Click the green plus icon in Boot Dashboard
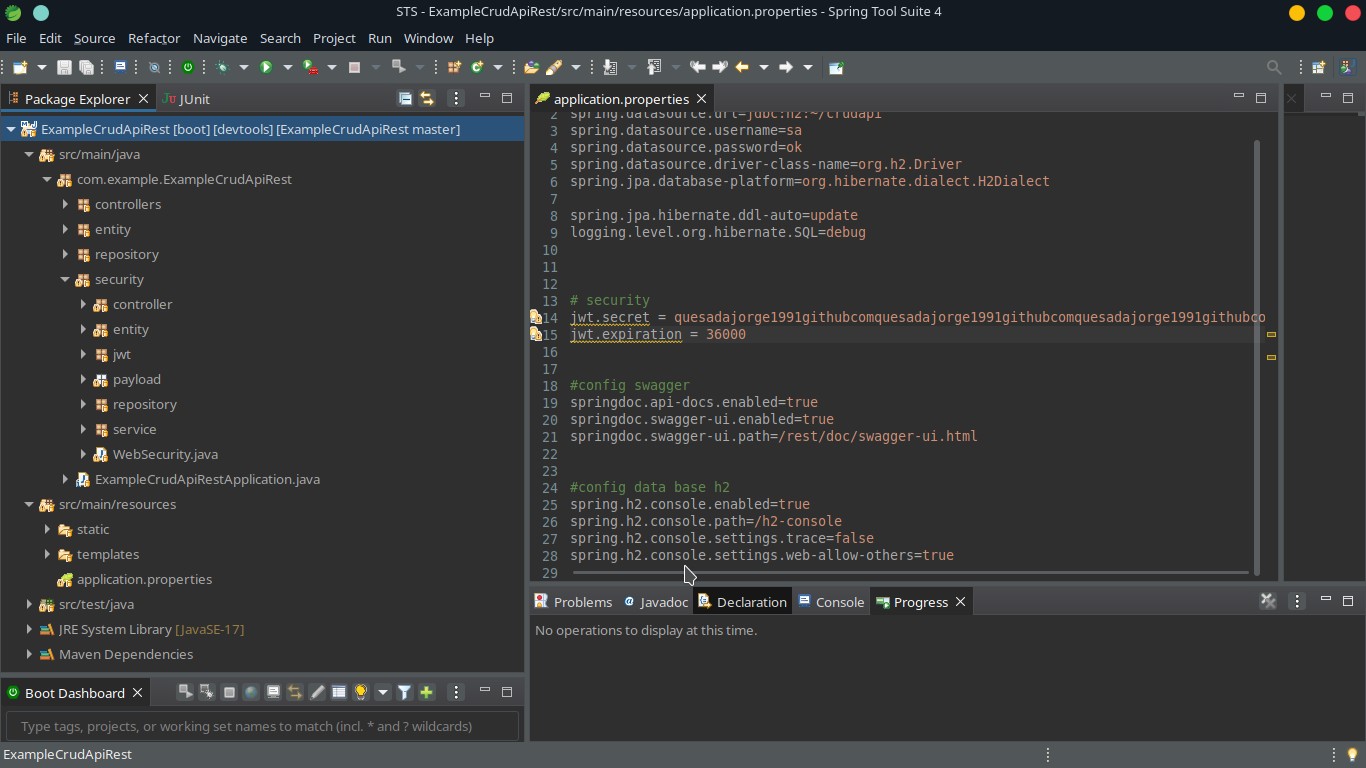Screen dimensions: 1366x768 [426, 692]
